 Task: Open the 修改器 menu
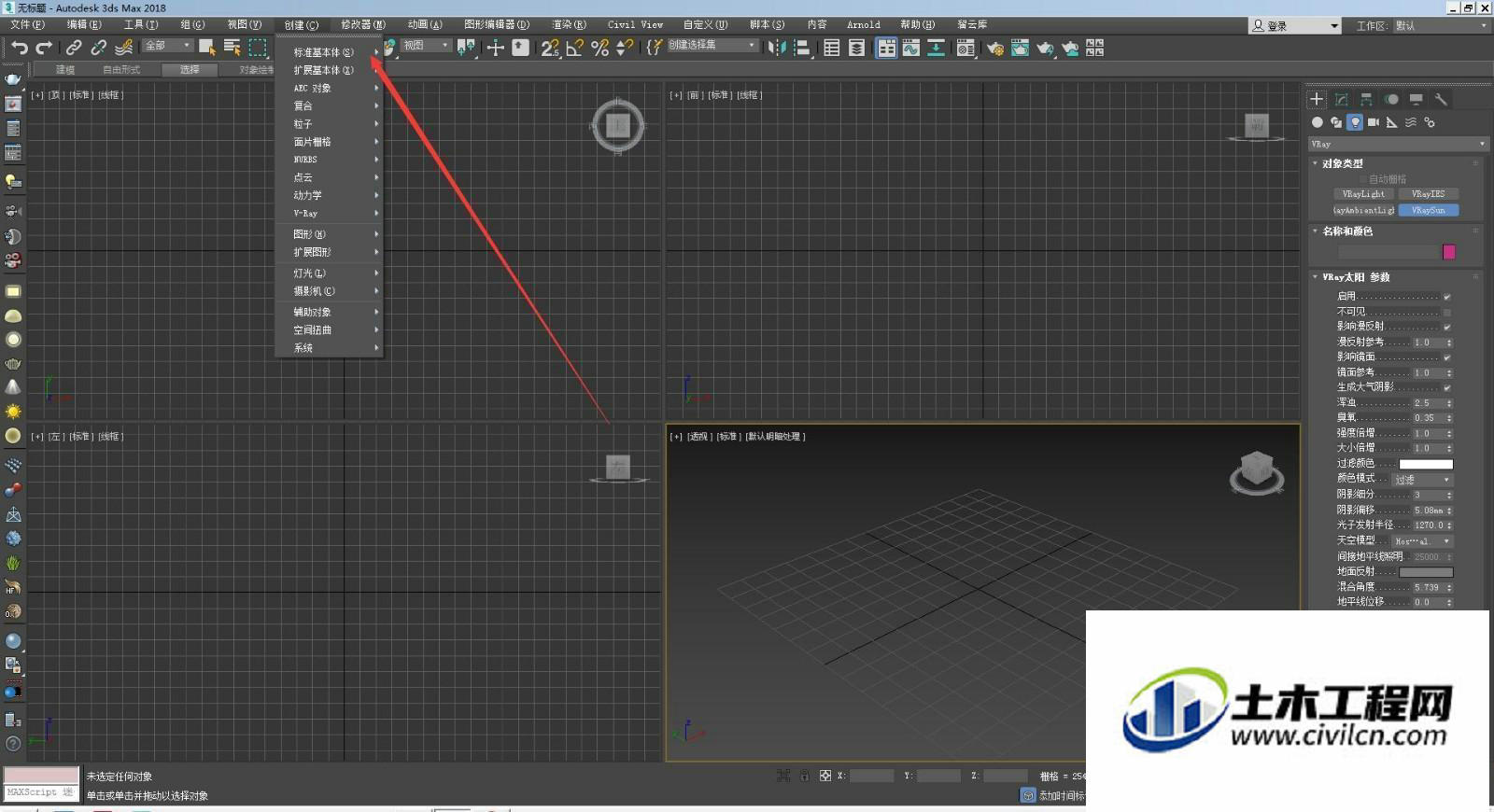click(x=362, y=25)
